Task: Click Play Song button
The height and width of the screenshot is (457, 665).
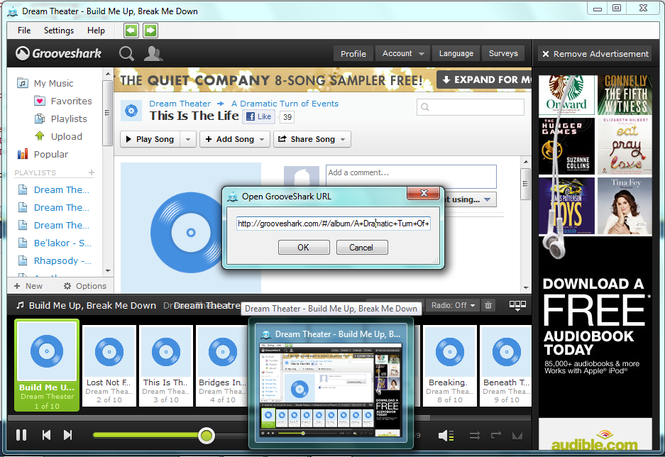Action: coord(150,139)
